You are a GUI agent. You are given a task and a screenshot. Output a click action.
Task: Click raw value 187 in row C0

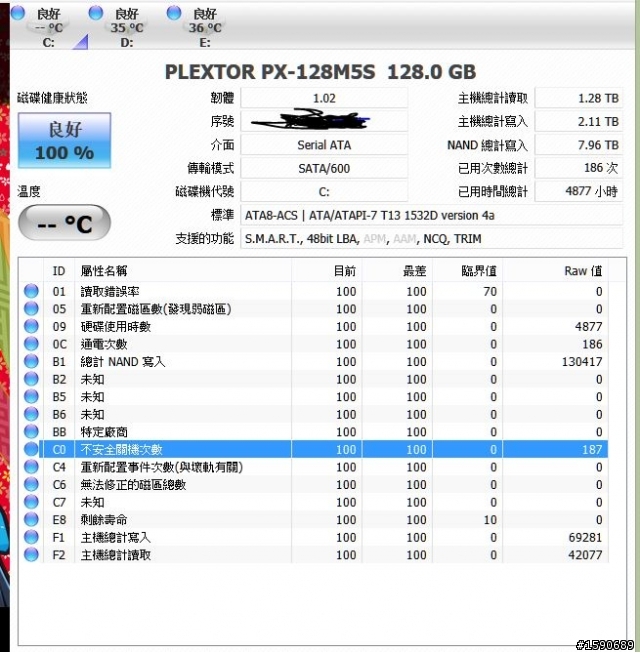[592, 449]
